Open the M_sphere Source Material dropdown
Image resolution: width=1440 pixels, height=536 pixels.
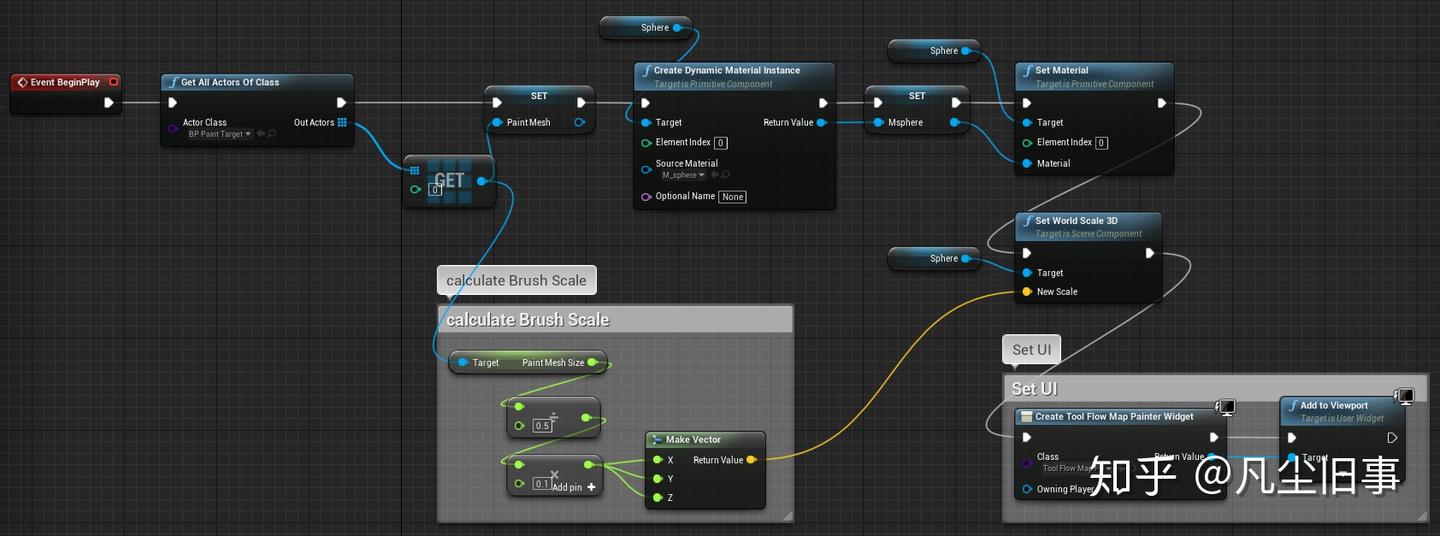pos(684,175)
